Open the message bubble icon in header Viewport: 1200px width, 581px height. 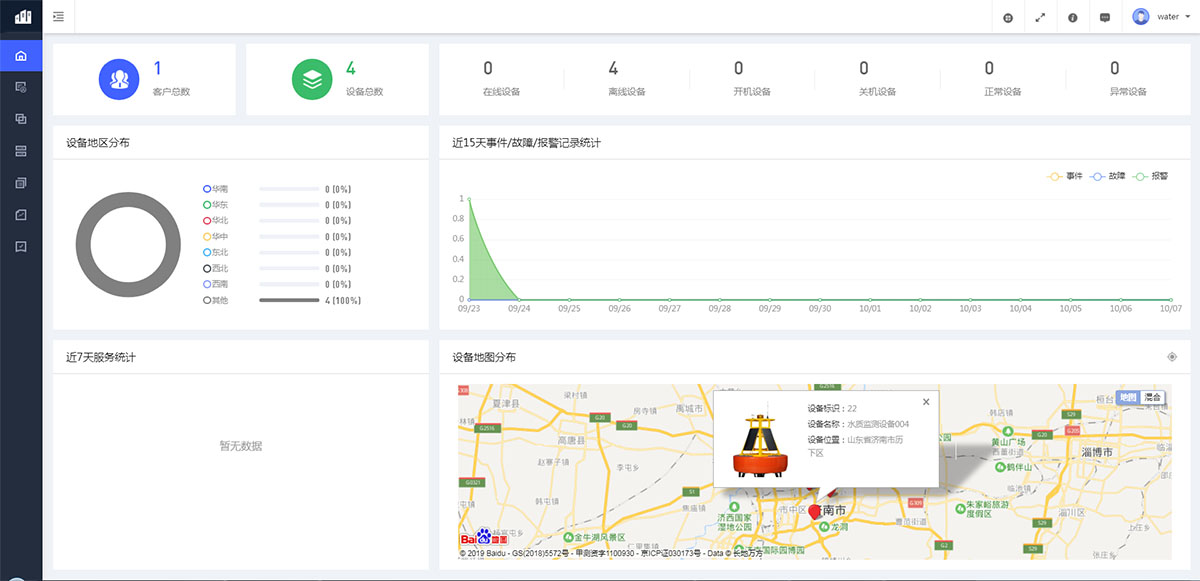coord(1104,17)
